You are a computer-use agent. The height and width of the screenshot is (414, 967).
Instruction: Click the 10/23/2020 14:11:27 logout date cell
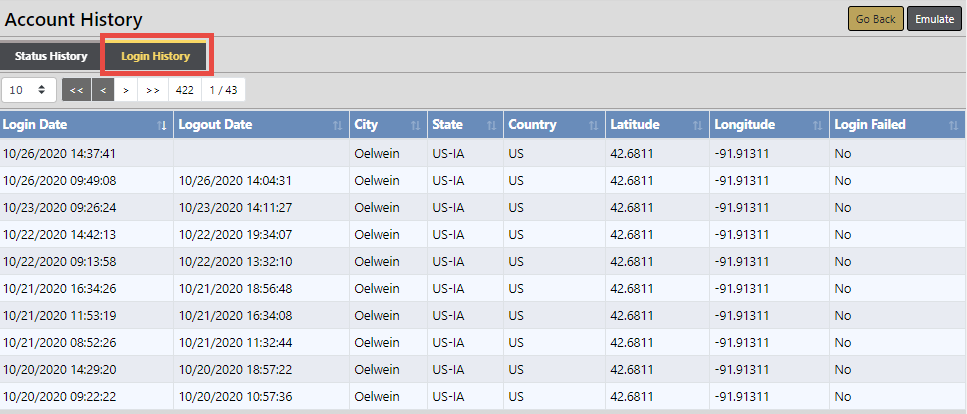(235, 208)
